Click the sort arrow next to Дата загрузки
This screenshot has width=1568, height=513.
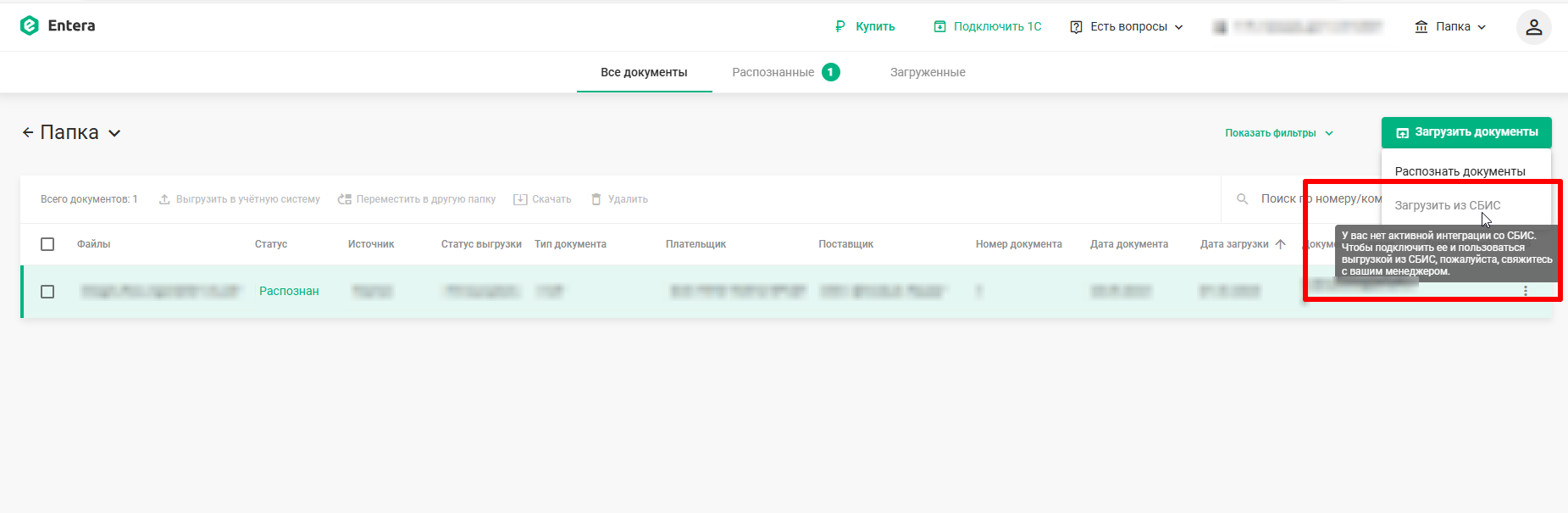[x=1280, y=244]
